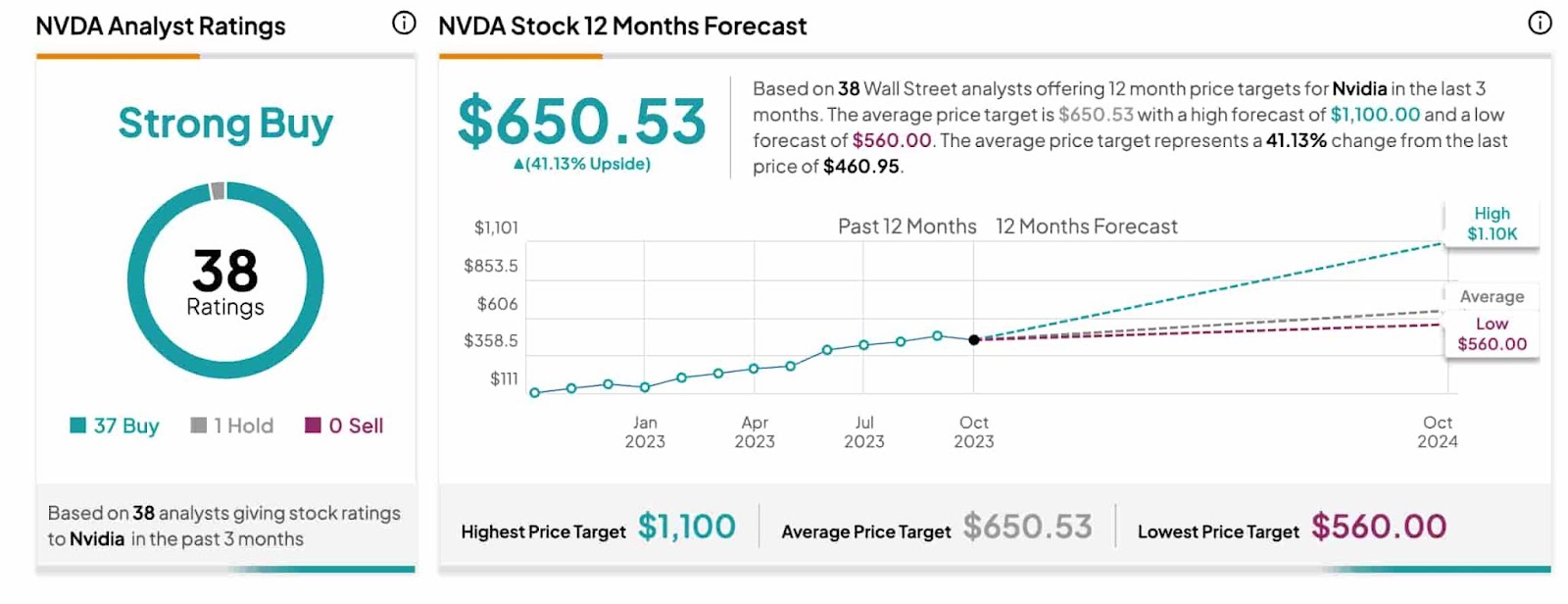Click the info icon beside 12 Months Forecast

tap(1540, 24)
